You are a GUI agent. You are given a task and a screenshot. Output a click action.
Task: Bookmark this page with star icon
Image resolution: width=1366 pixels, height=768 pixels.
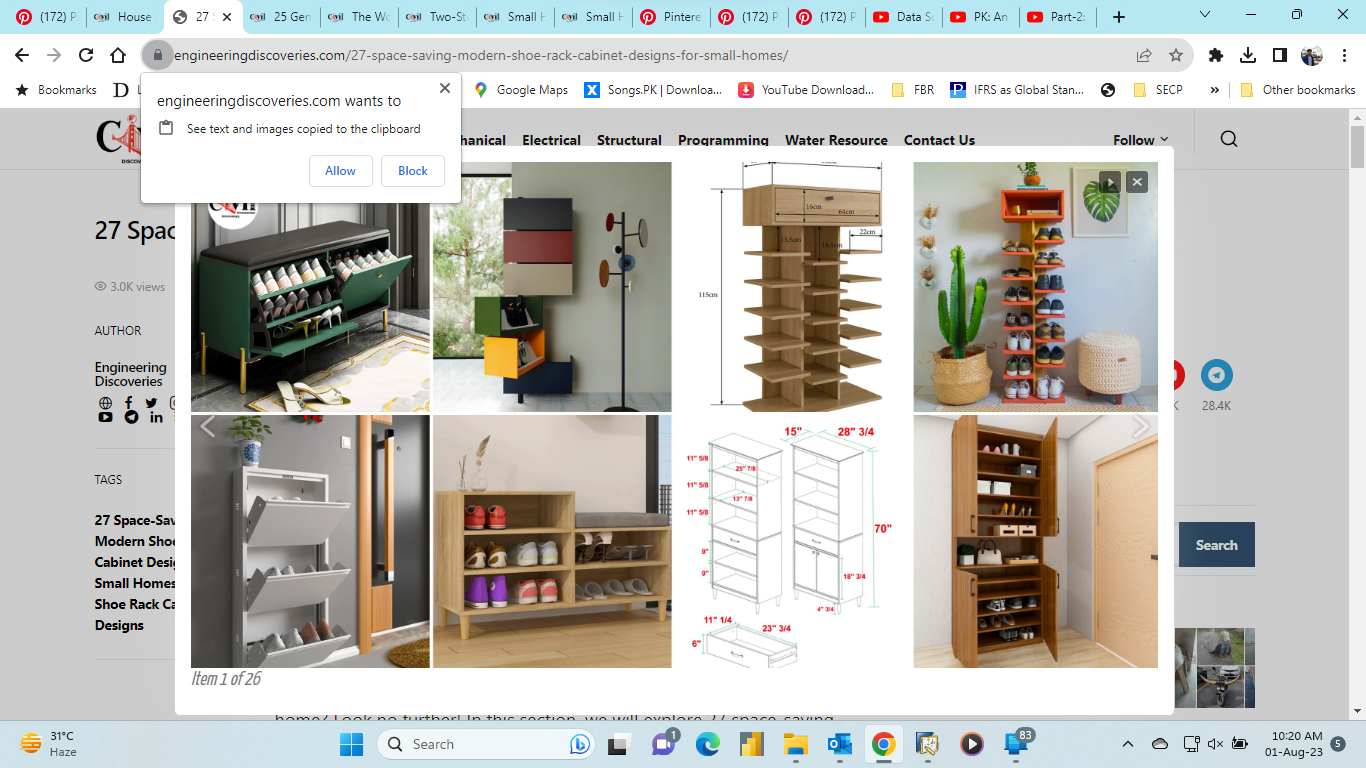pyautogui.click(x=1176, y=55)
